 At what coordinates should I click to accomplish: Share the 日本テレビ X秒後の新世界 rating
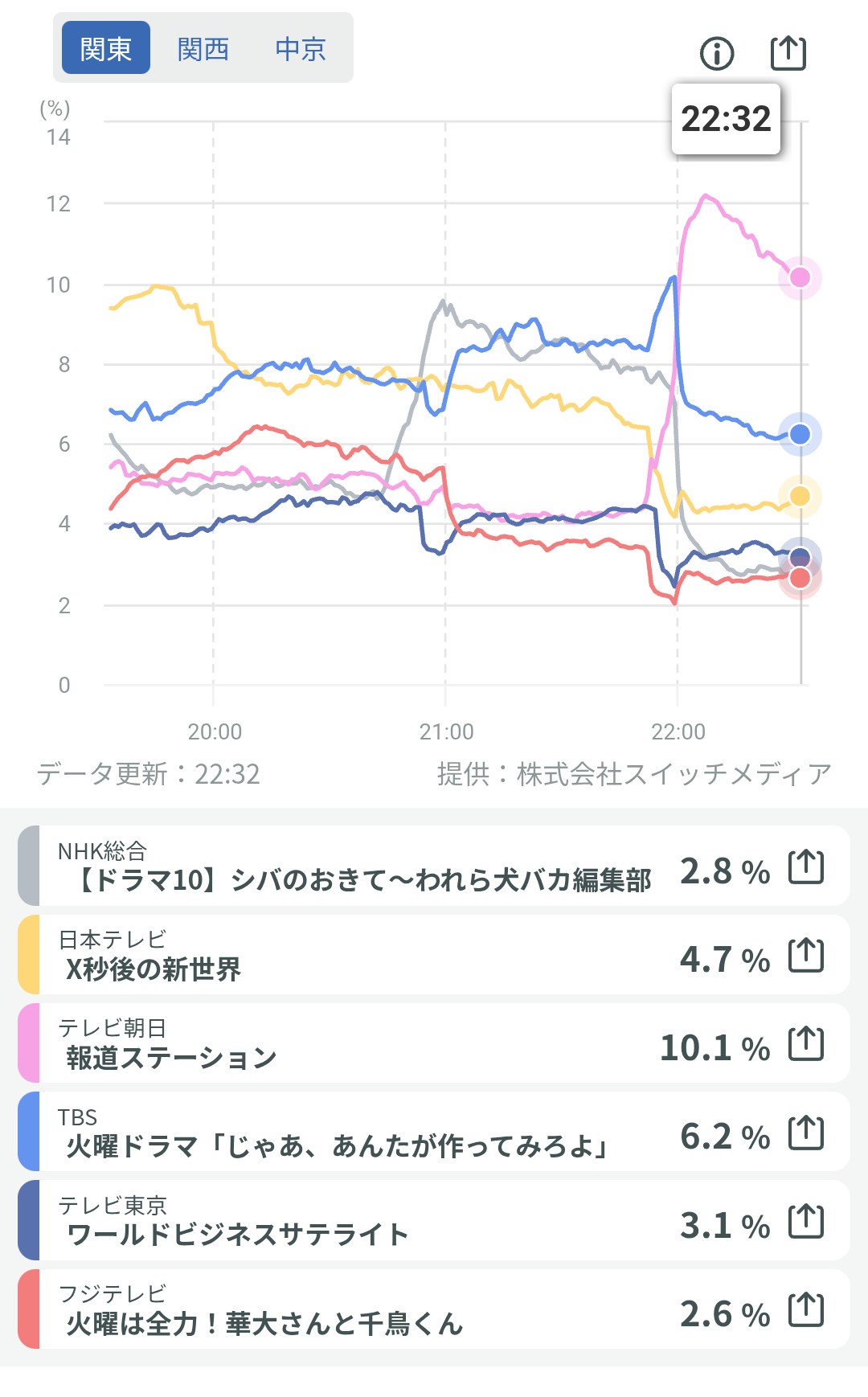pos(806,956)
